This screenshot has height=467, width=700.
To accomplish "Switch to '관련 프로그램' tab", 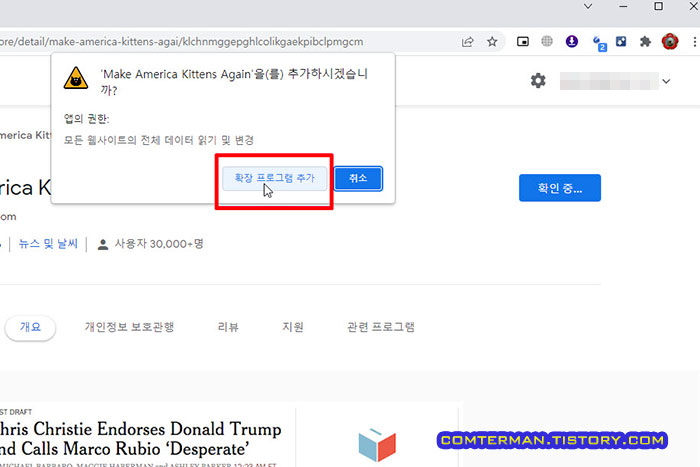I will (381, 327).
